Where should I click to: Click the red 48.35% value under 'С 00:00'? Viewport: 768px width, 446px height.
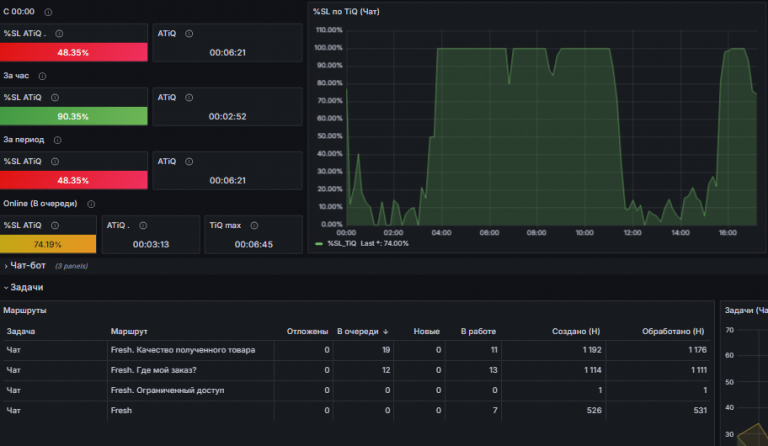coord(73,52)
